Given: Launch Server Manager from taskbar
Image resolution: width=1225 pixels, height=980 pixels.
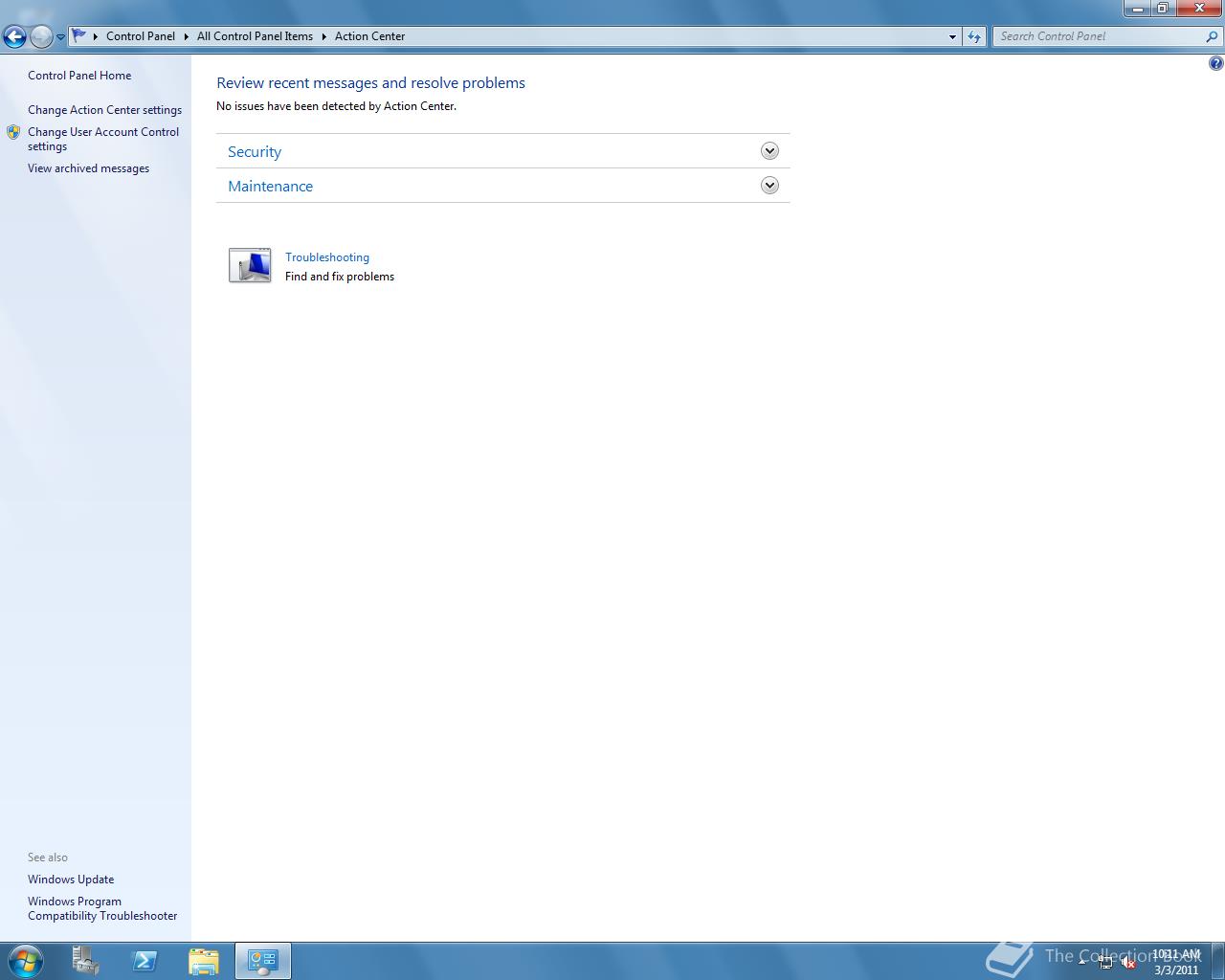Looking at the screenshot, I should click(x=86, y=961).
